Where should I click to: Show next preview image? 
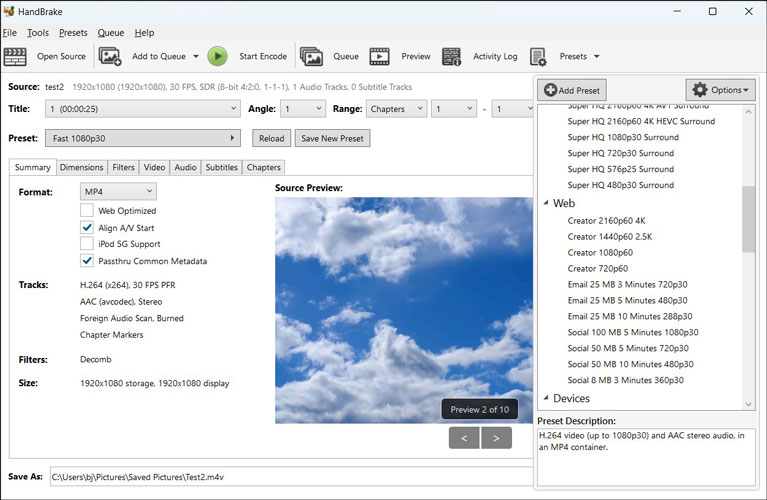(496, 438)
